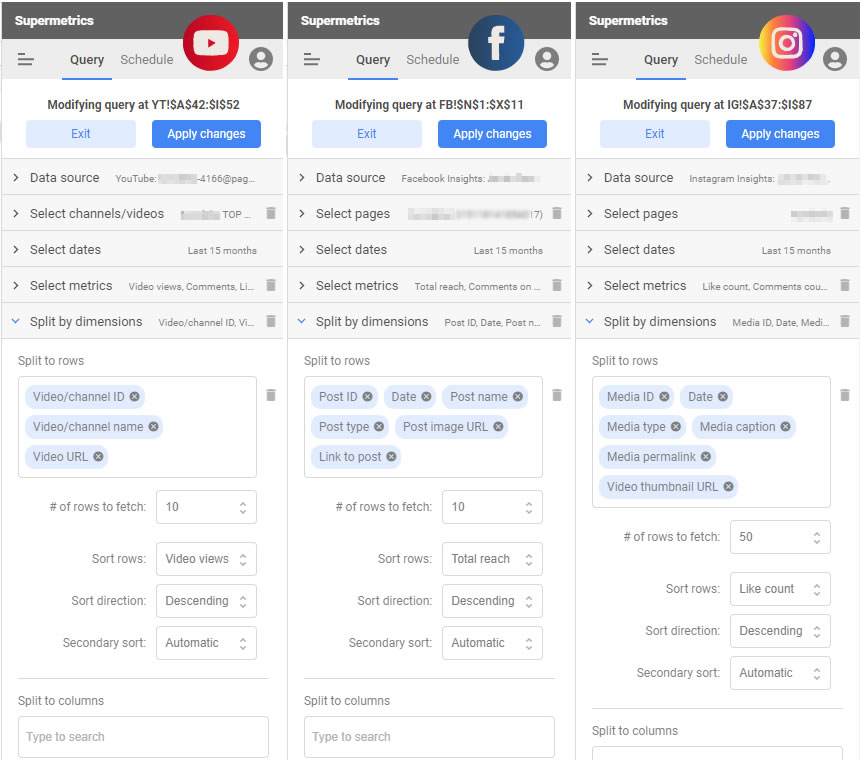The image size is (862, 760).
Task: Clear YouTube Select metrics with trash icon
Action: (x=271, y=285)
